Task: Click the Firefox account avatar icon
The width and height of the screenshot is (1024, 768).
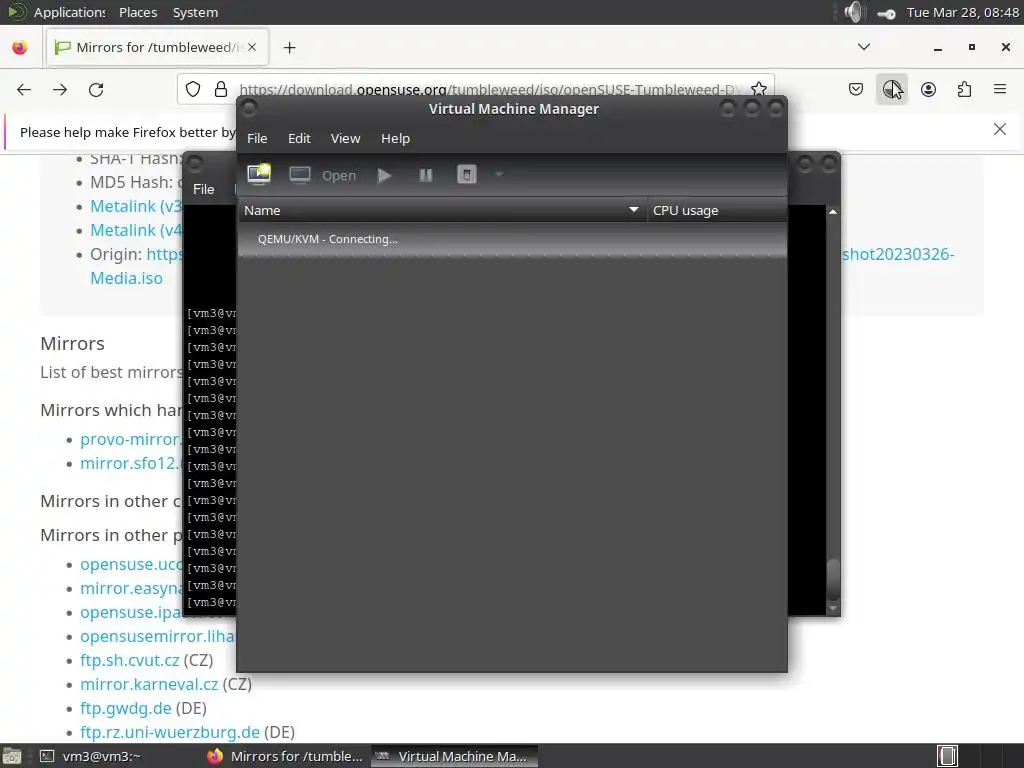Action: [x=928, y=89]
